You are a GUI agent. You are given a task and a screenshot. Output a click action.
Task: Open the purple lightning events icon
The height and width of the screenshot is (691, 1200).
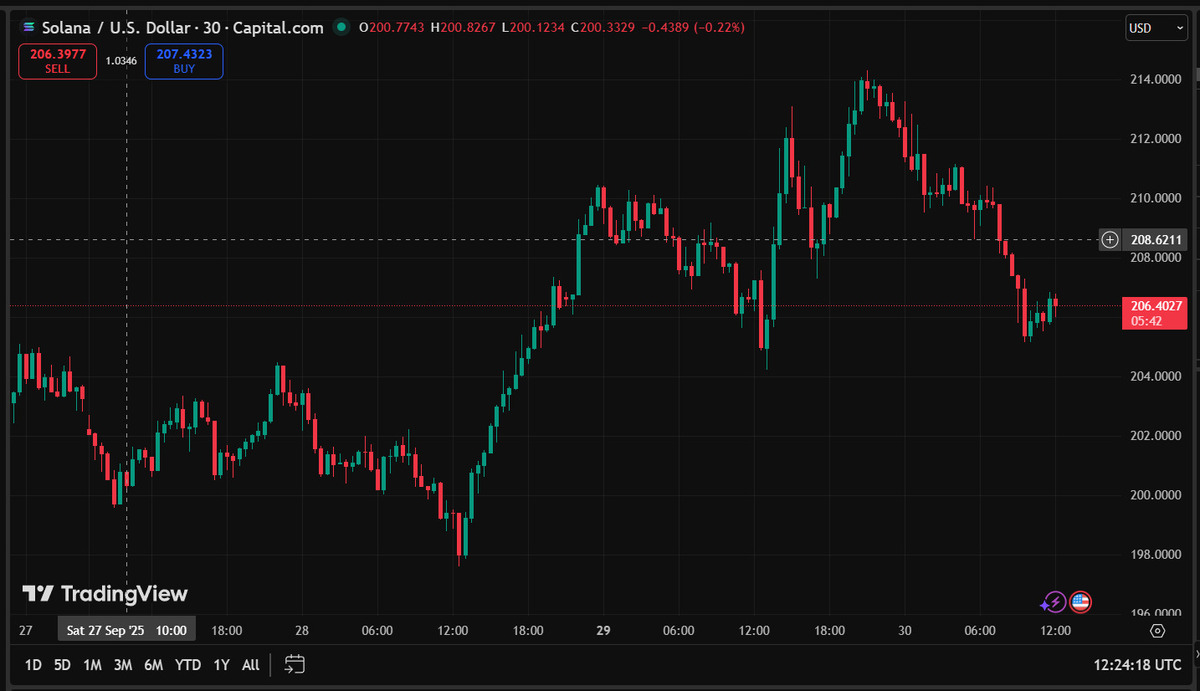1053,602
